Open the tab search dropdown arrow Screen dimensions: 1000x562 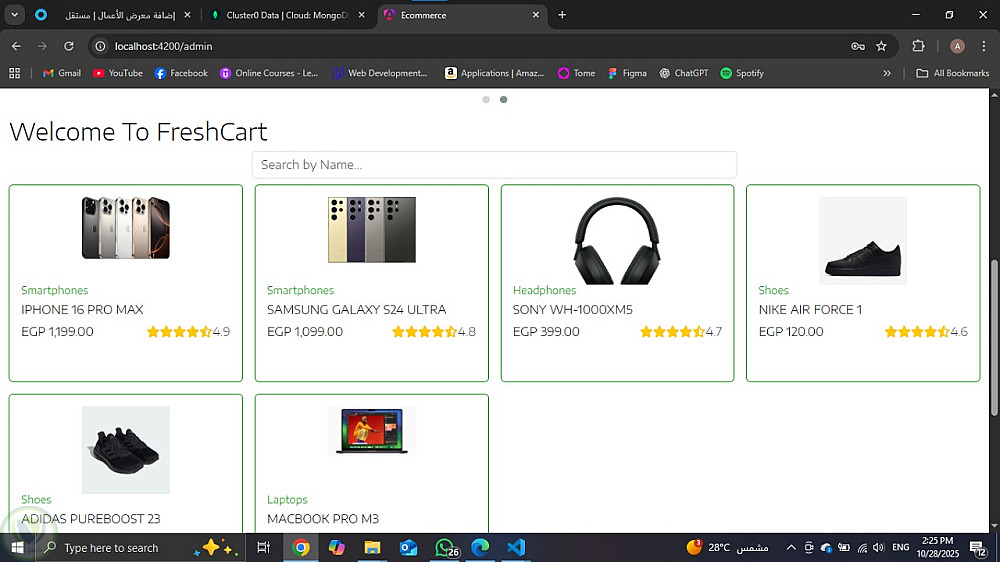point(14,15)
